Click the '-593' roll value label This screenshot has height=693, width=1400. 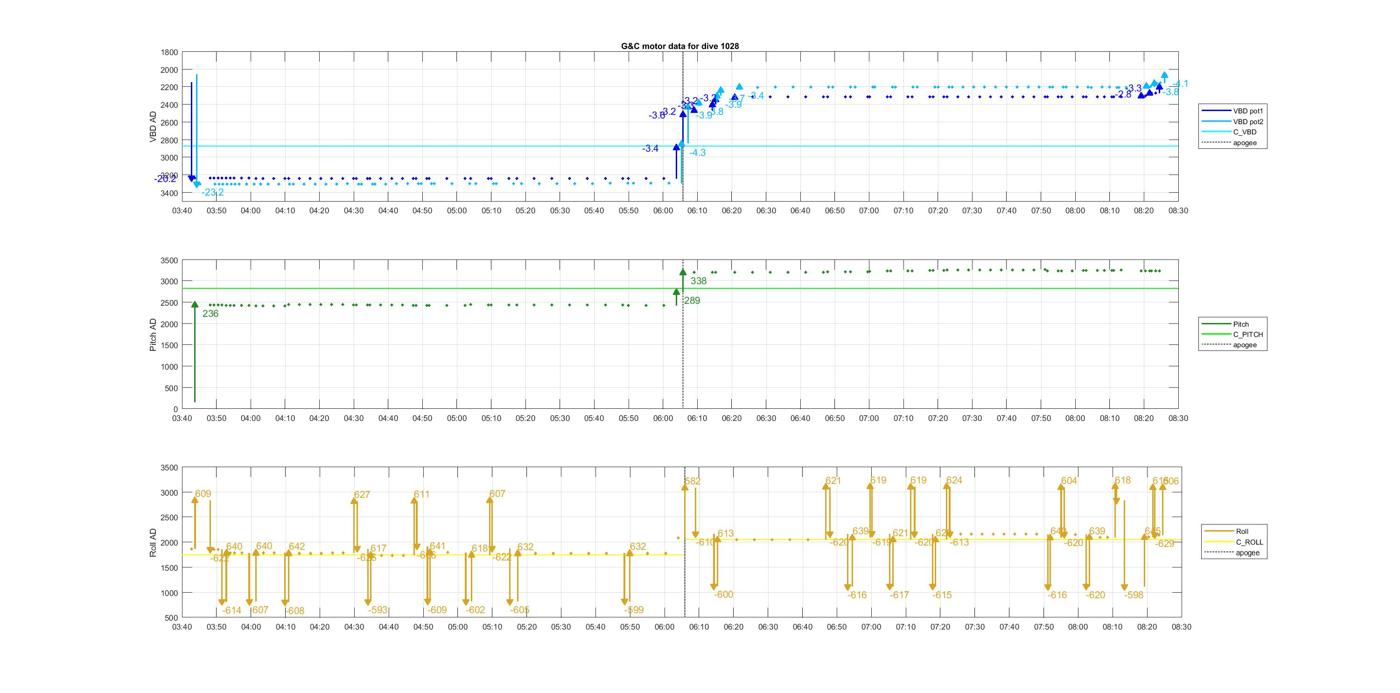378,610
